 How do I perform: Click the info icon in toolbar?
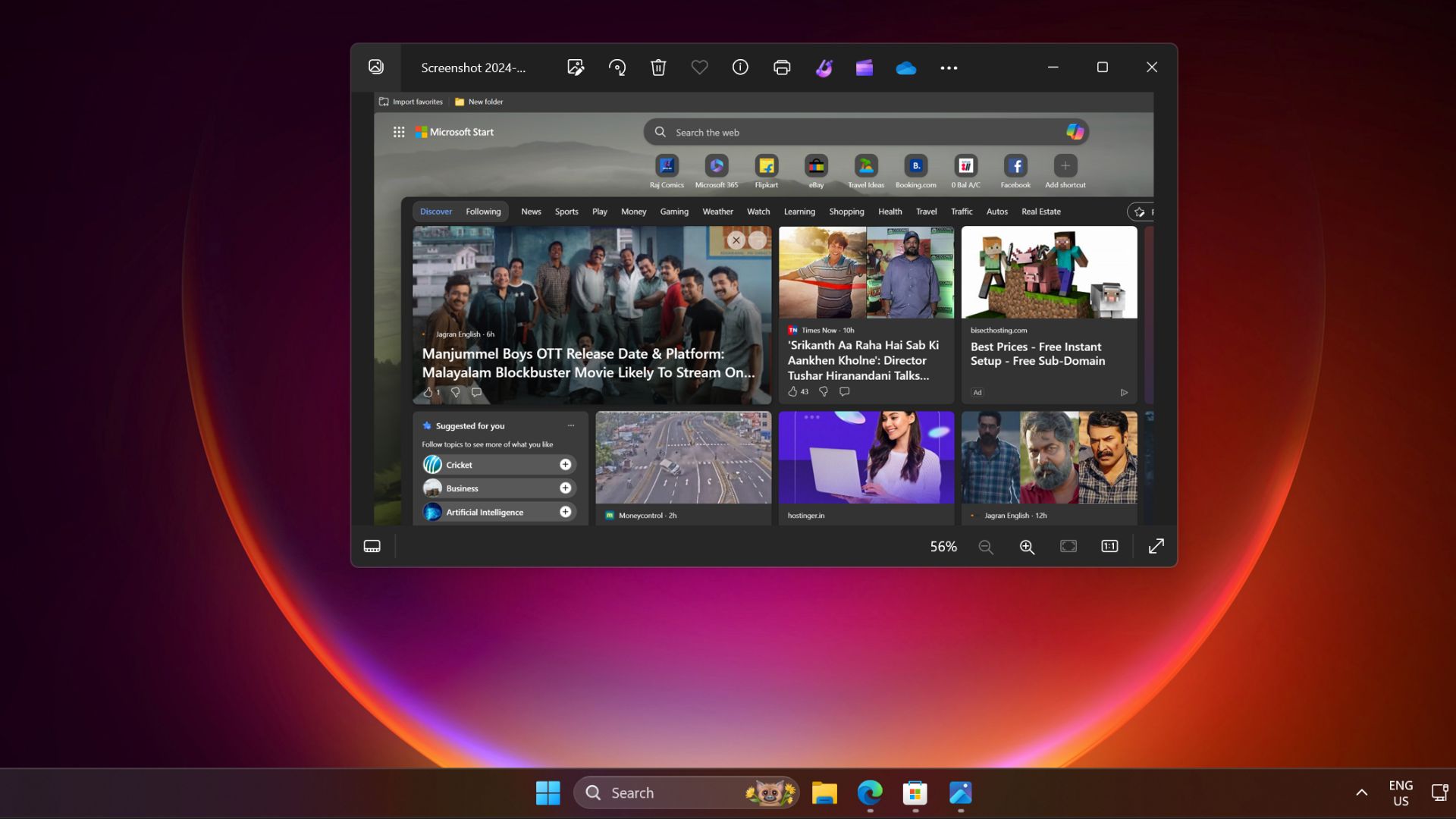pos(741,67)
